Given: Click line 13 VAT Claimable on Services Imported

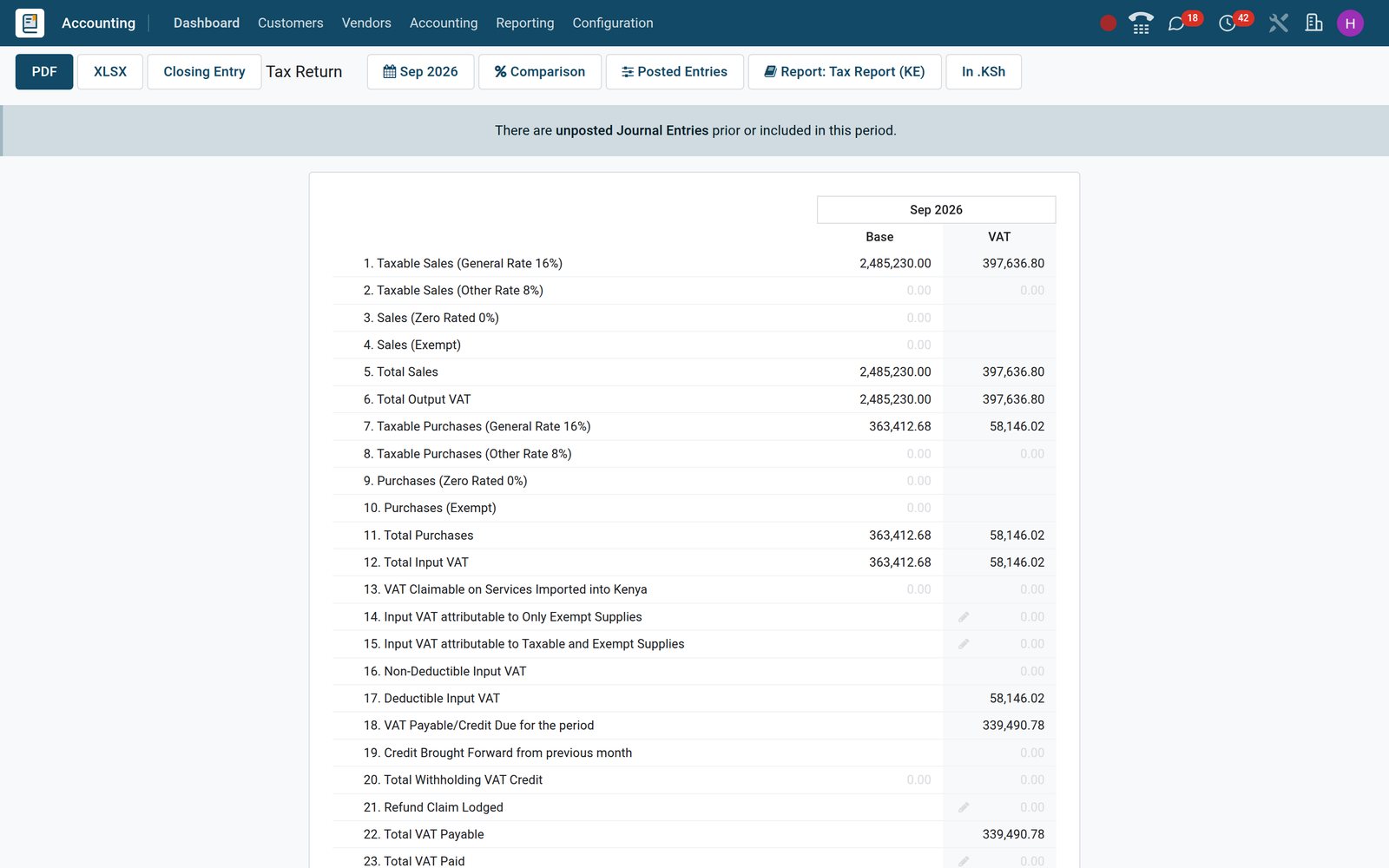Looking at the screenshot, I should [505, 589].
